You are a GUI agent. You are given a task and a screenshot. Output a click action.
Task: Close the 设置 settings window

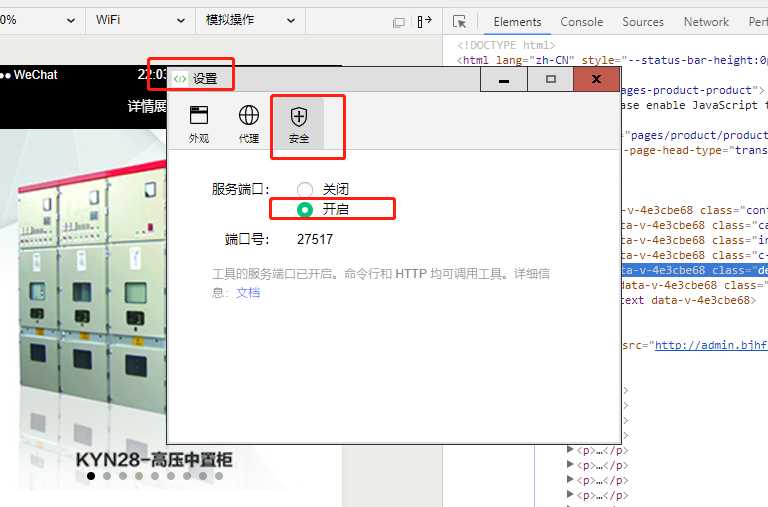click(596, 79)
